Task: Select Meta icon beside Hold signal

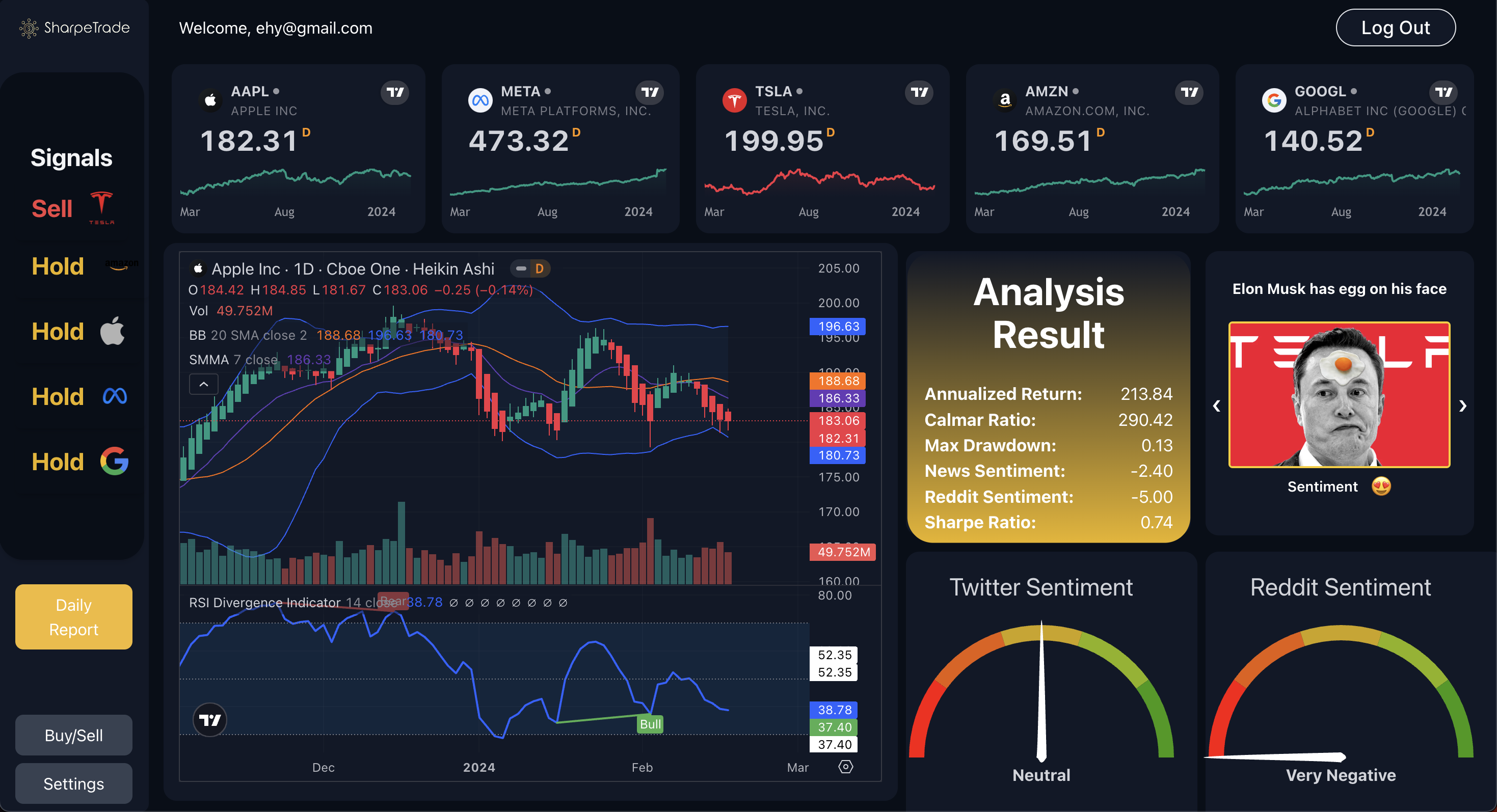Action: coord(115,396)
